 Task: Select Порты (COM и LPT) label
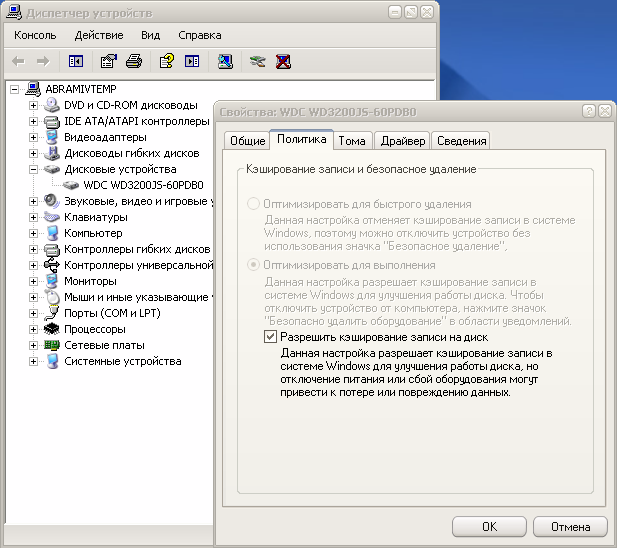point(112,313)
